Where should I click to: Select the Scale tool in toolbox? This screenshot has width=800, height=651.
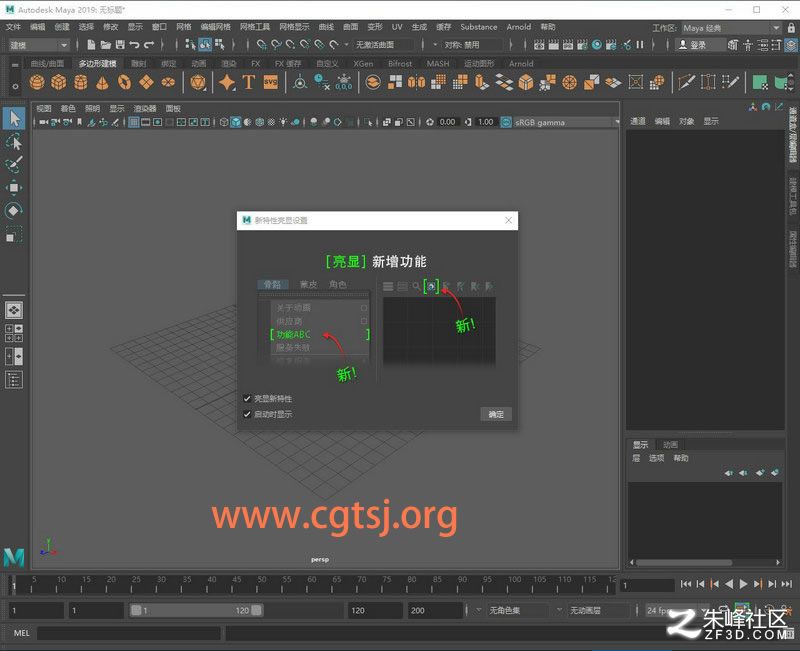pos(14,234)
